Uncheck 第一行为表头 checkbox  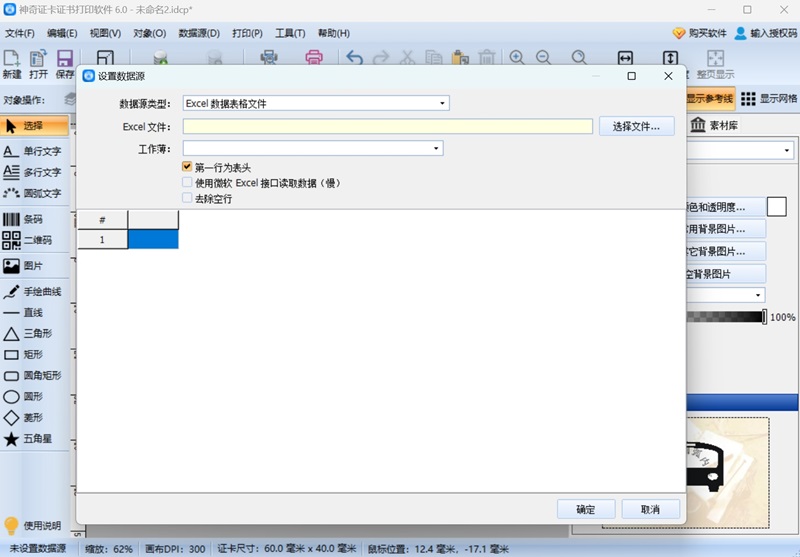pos(187,167)
